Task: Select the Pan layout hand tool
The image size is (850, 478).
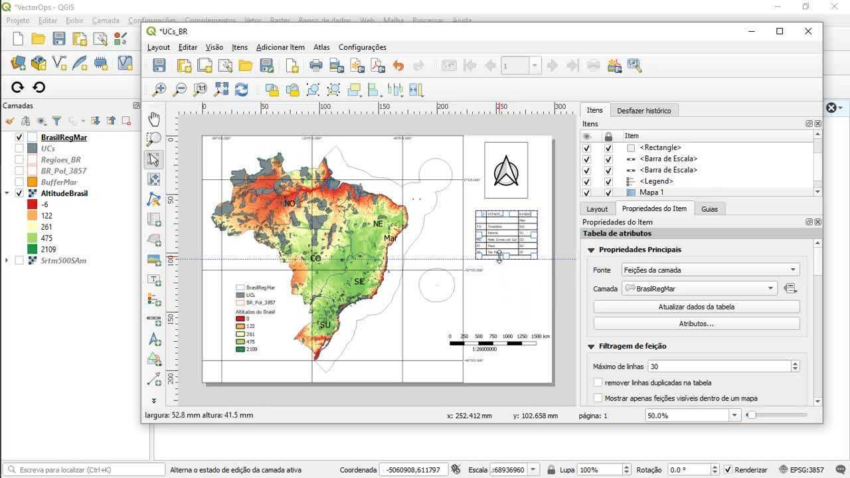Action: pos(154,120)
